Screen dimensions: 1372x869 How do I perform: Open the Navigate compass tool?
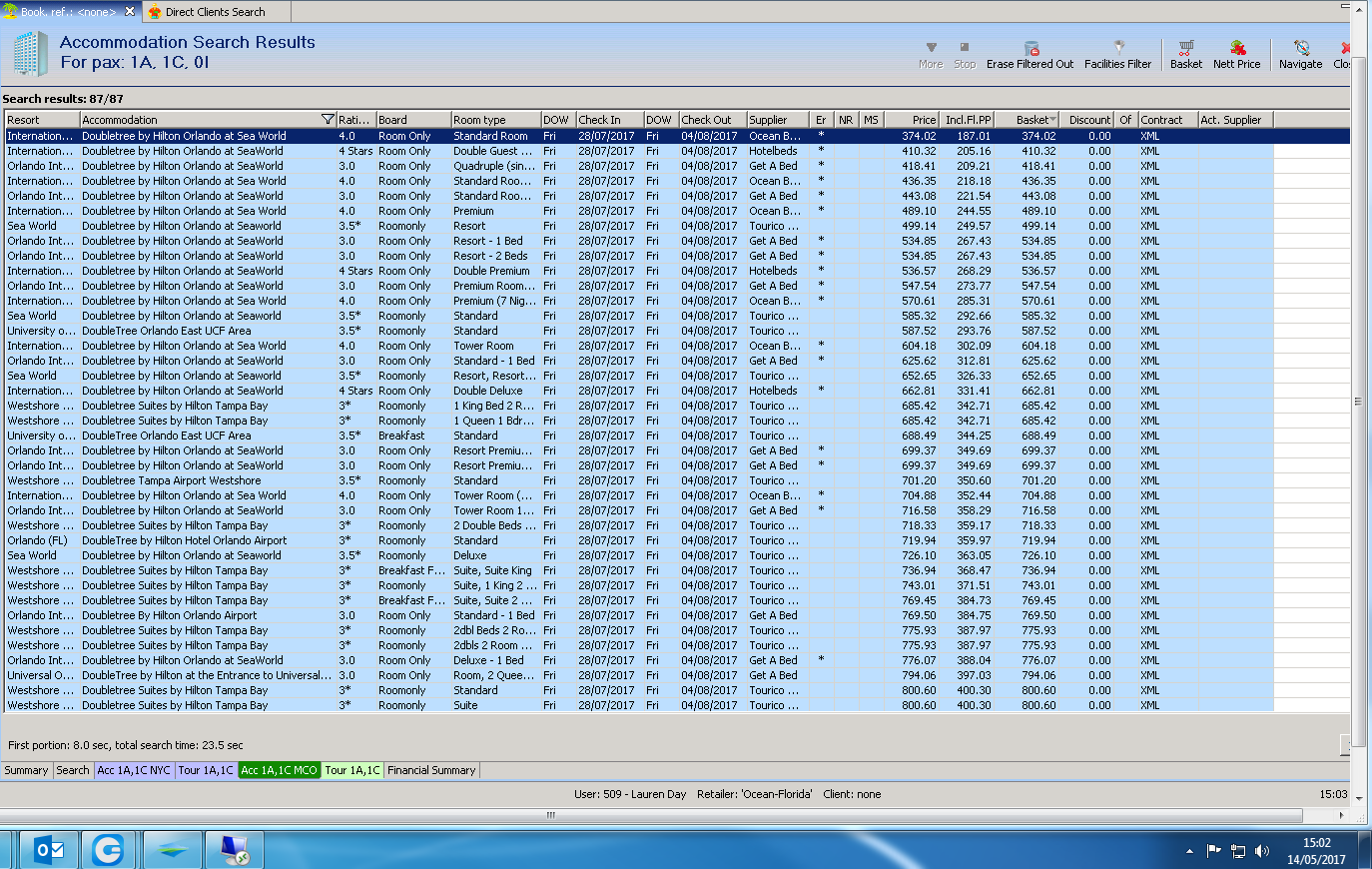tap(1301, 54)
